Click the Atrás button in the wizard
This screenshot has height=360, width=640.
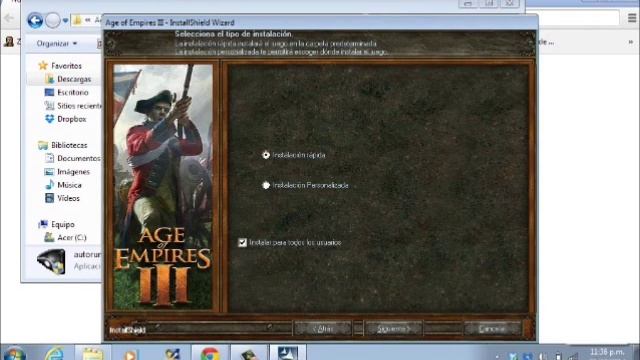tap(323, 329)
